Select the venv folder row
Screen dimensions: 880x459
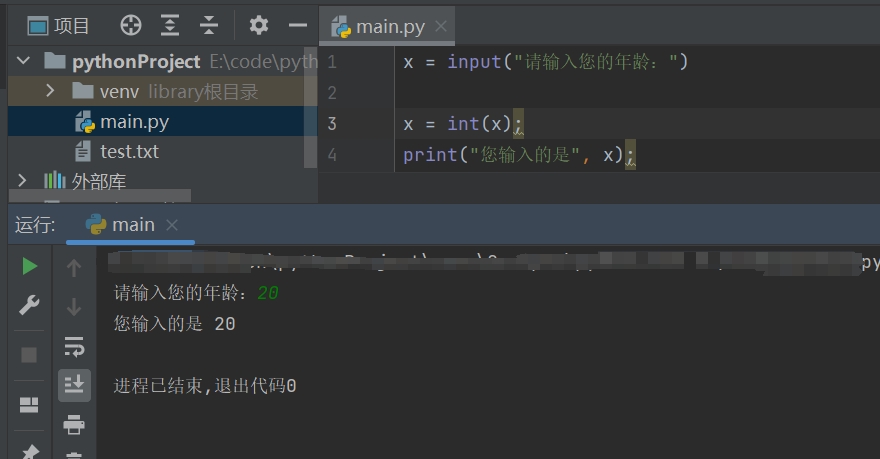163,91
